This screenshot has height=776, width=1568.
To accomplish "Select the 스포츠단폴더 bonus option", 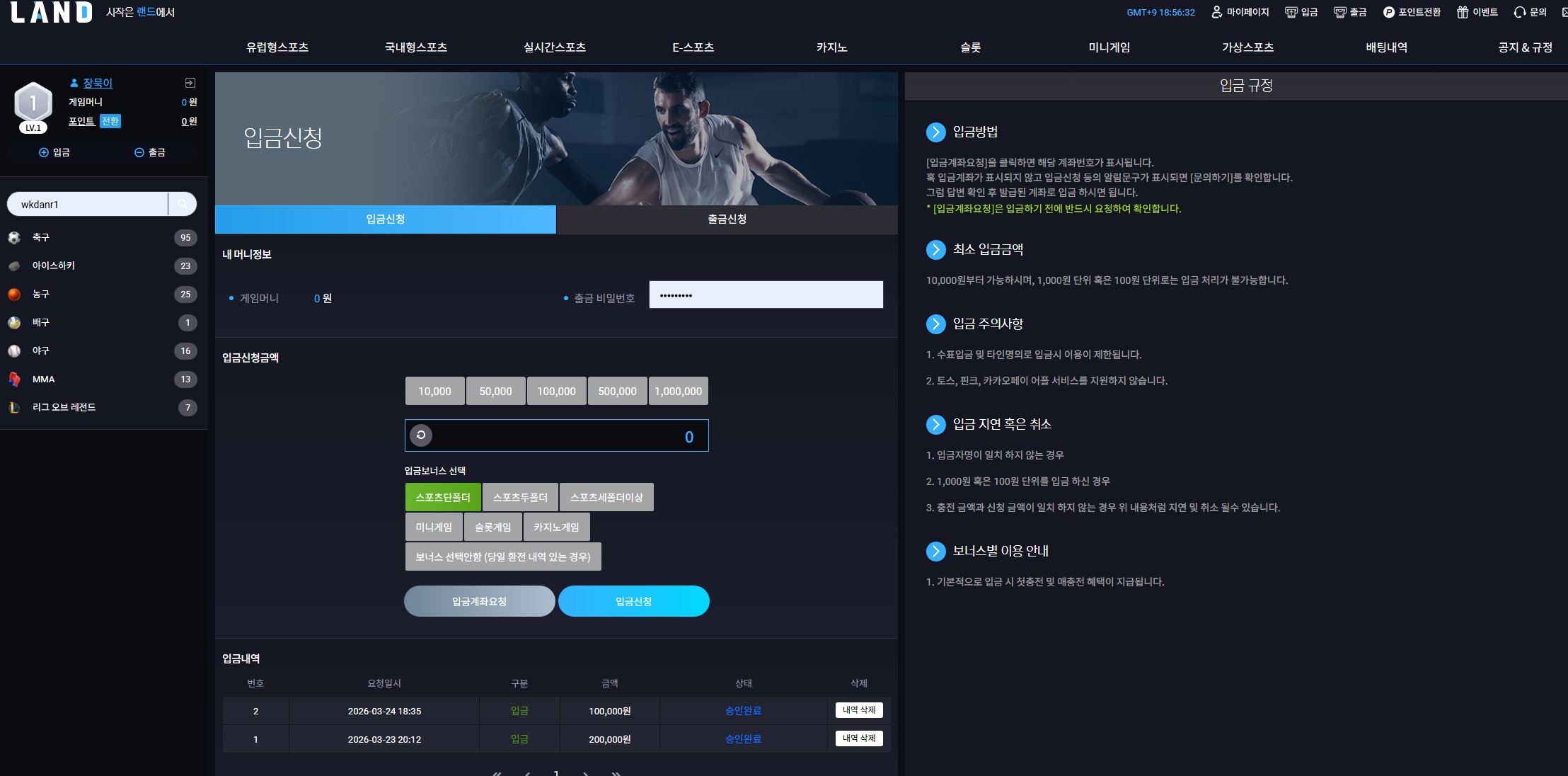I will [x=443, y=497].
